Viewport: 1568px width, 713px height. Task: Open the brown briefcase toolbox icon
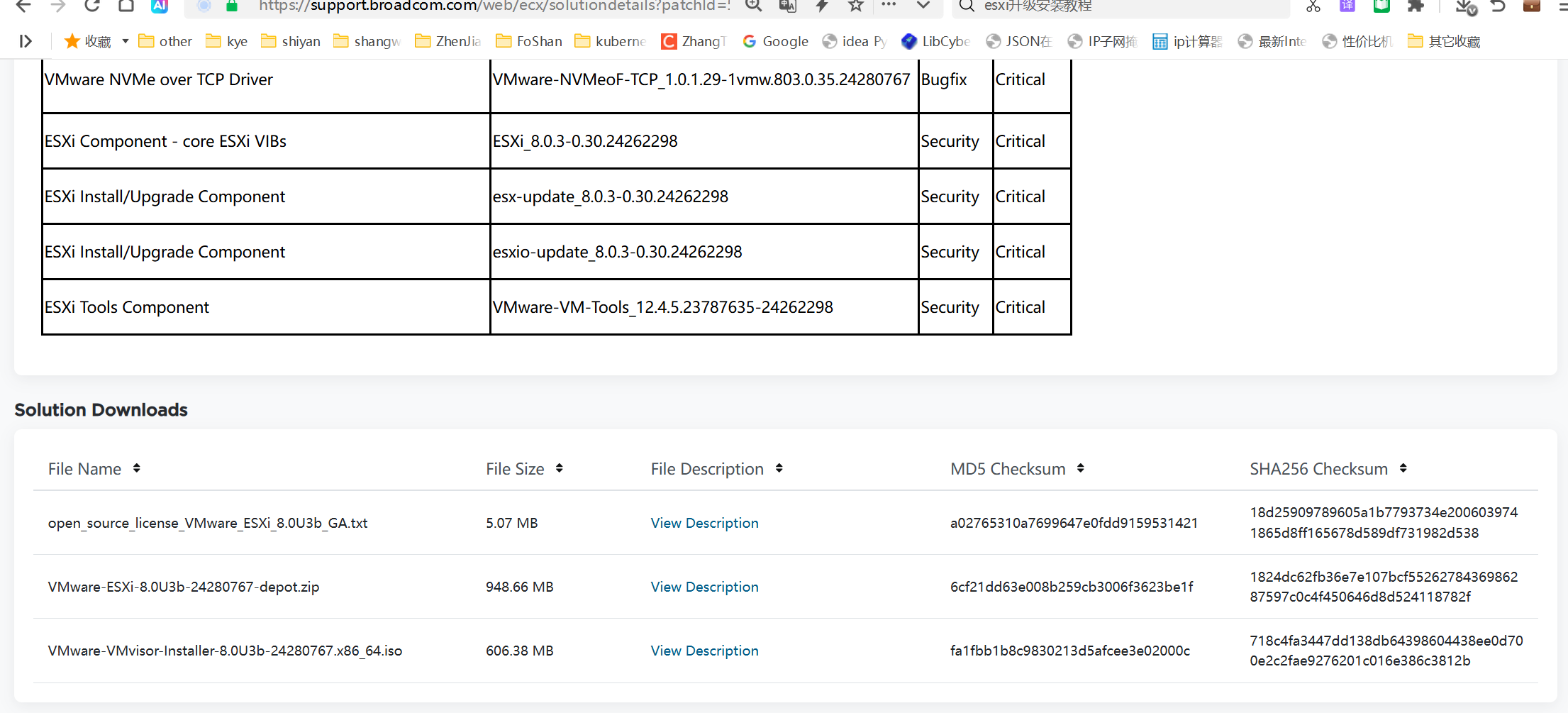point(1532,6)
